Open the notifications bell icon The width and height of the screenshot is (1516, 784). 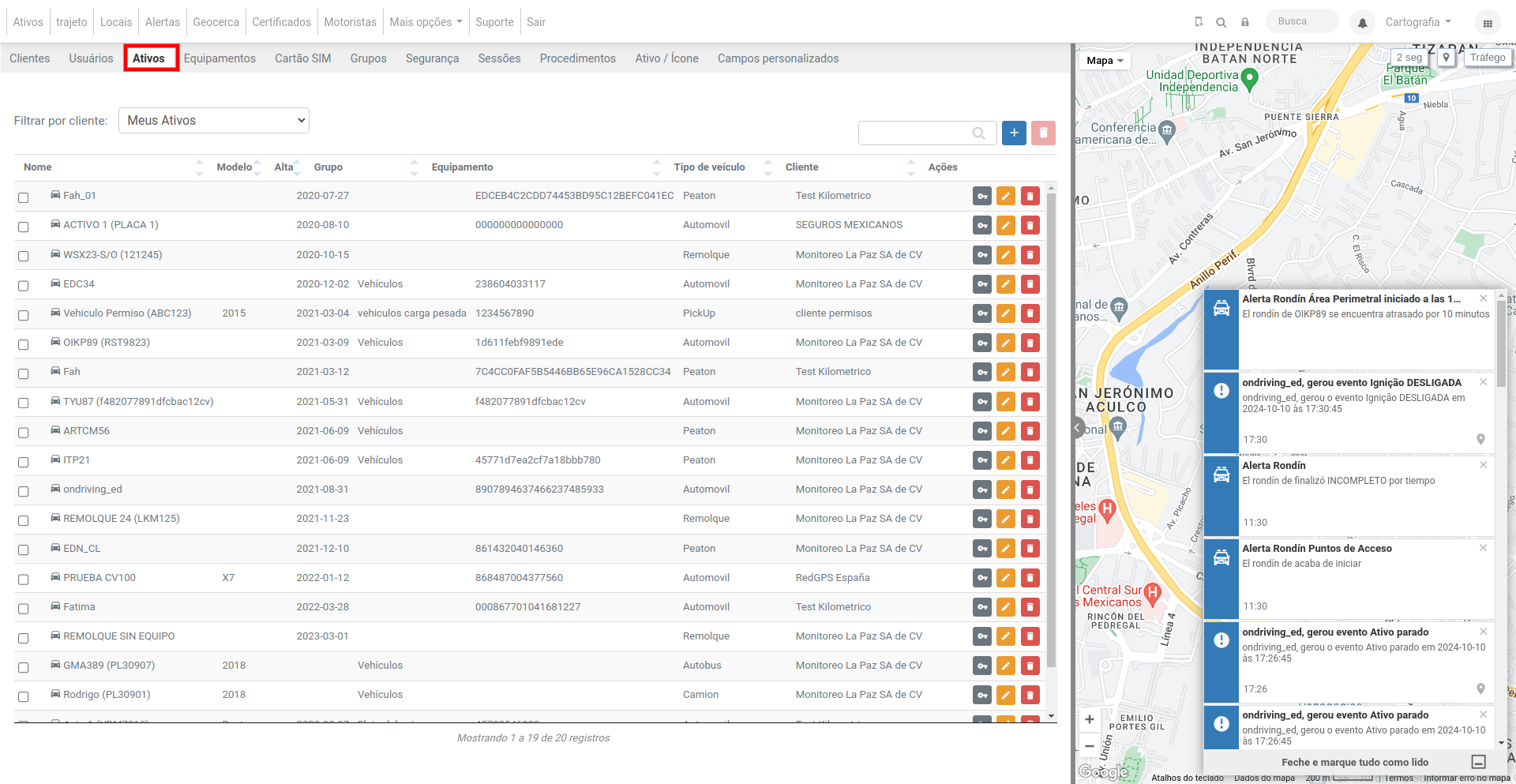[x=1362, y=23]
